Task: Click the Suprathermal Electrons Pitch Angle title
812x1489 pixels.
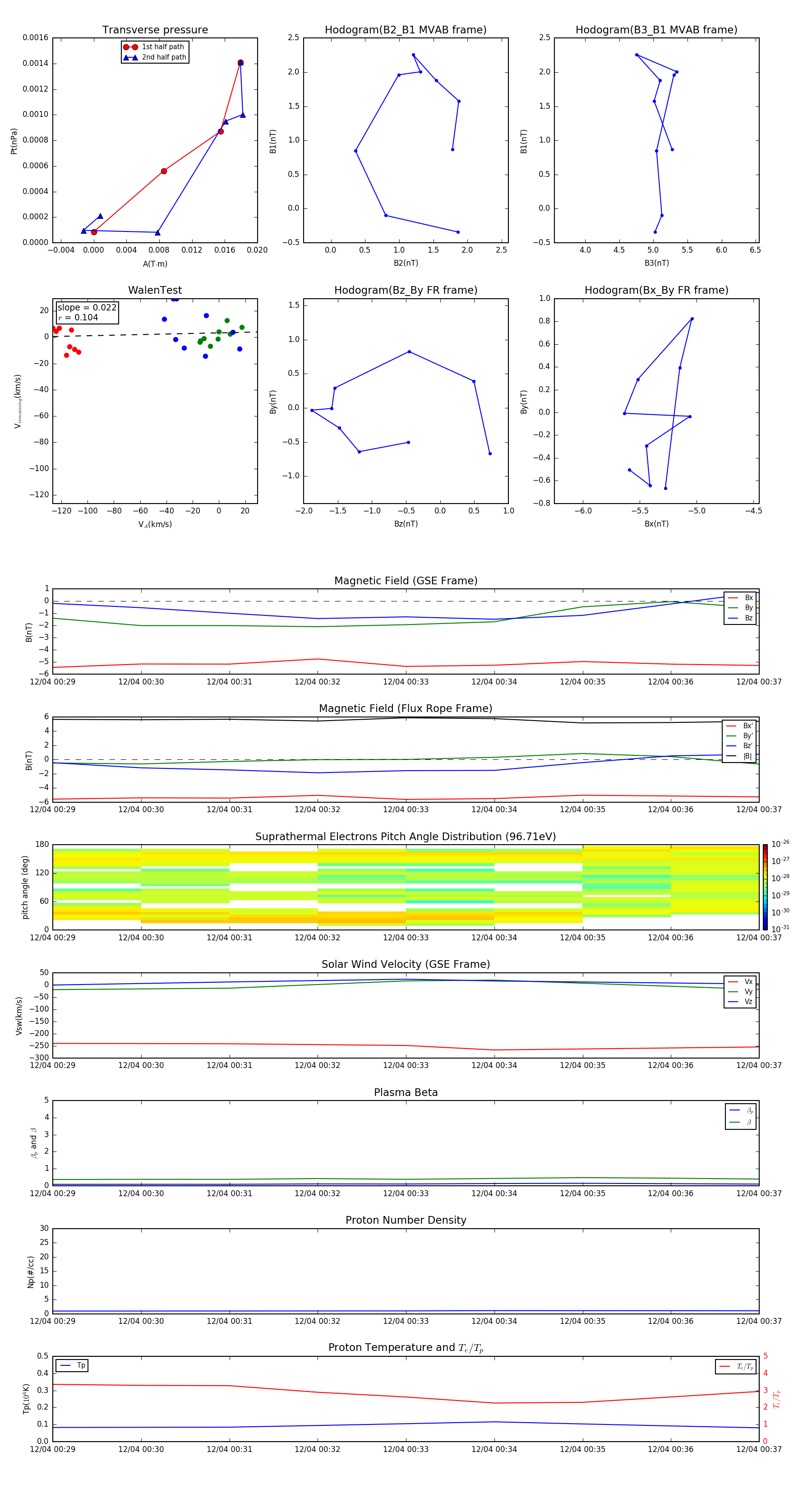Action: (406, 837)
